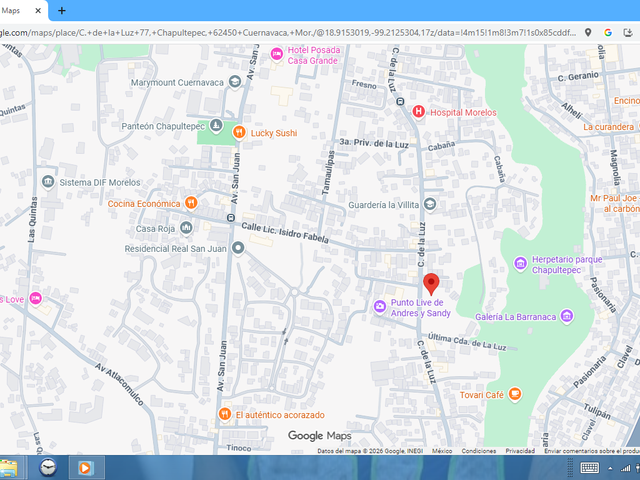Image resolution: width=640 pixels, height=480 pixels.
Task: Show hidden system tray icons
Action: click(x=610, y=469)
